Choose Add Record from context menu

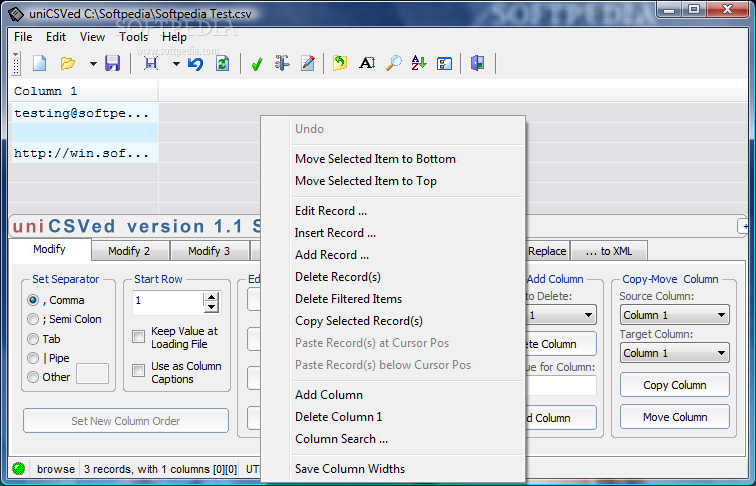point(407,255)
